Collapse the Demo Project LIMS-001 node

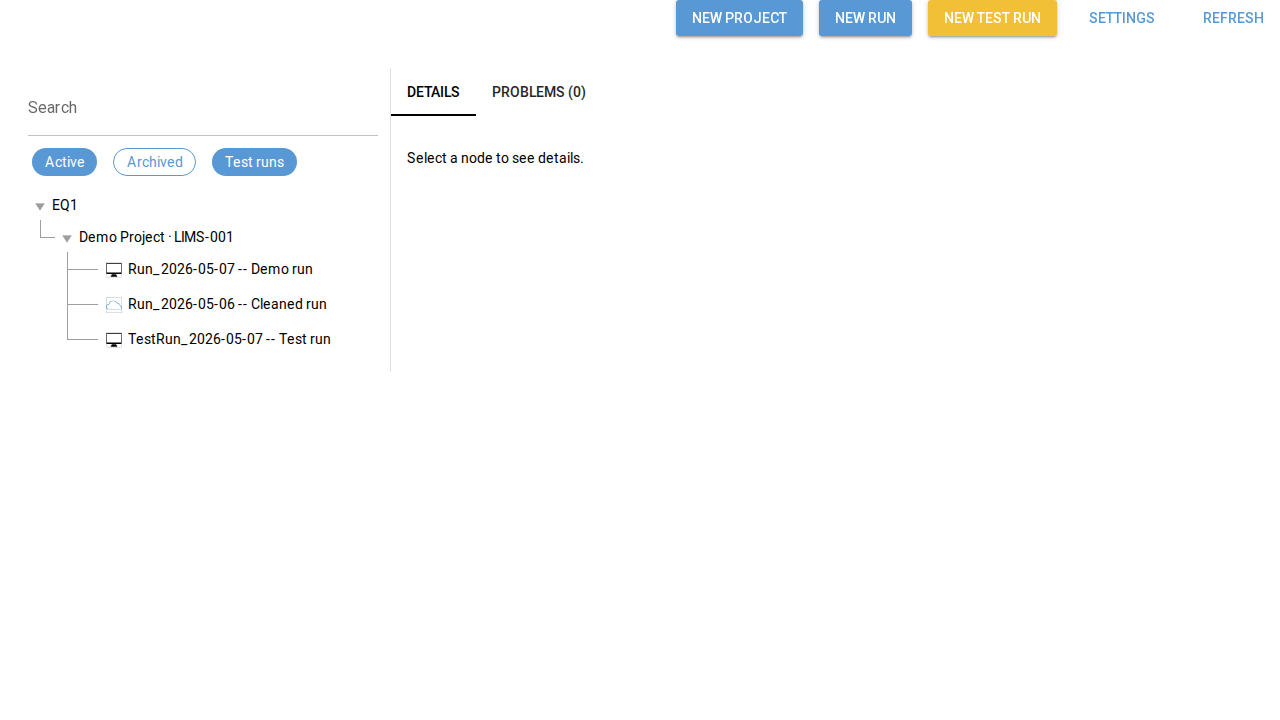point(67,238)
